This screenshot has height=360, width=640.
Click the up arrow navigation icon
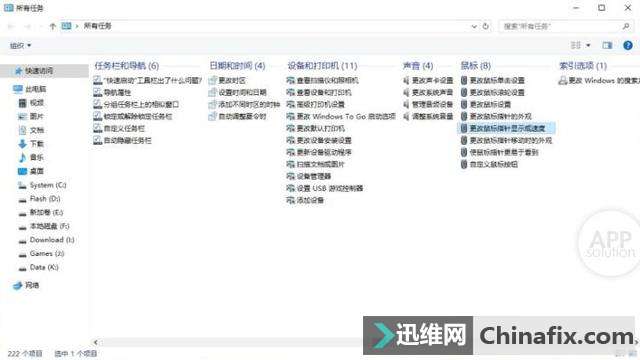(x=52, y=26)
